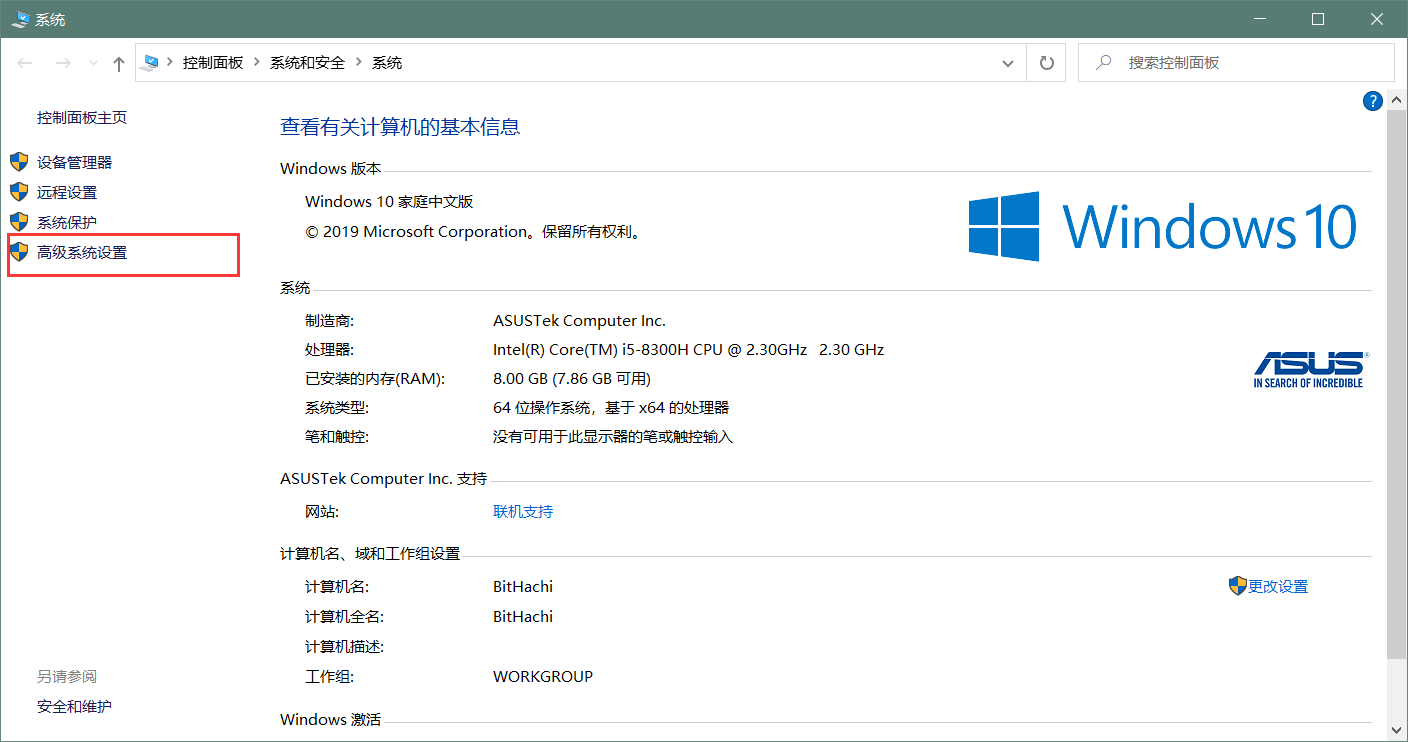
Task: Open the recent locations dropdown arrow
Action: point(94,63)
